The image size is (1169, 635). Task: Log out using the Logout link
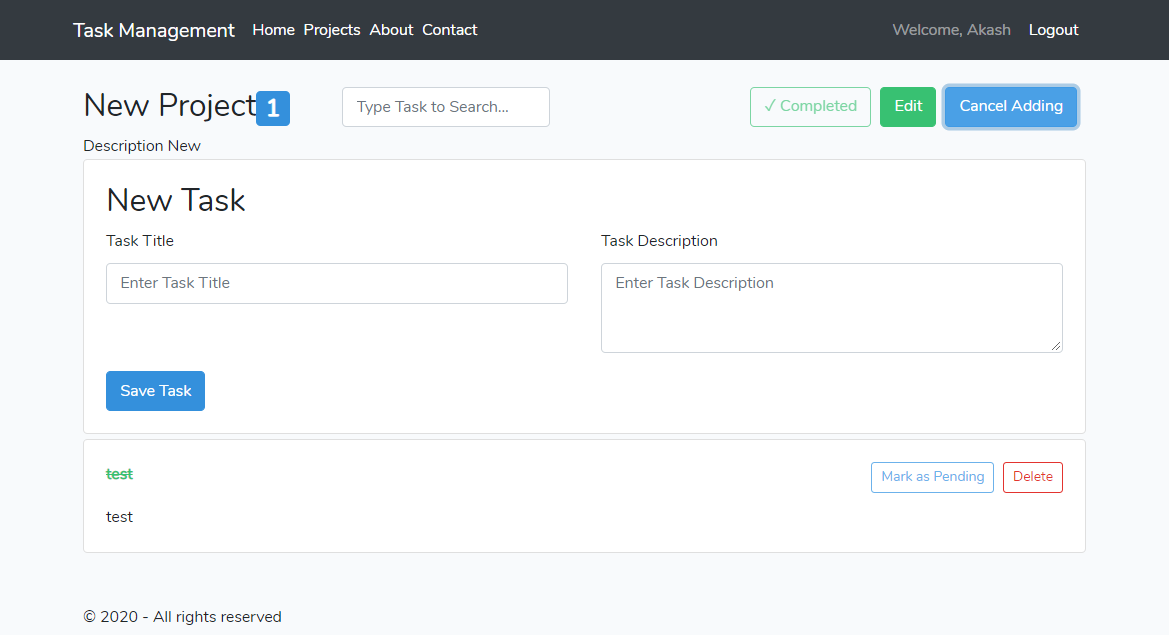[x=1053, y=30]
